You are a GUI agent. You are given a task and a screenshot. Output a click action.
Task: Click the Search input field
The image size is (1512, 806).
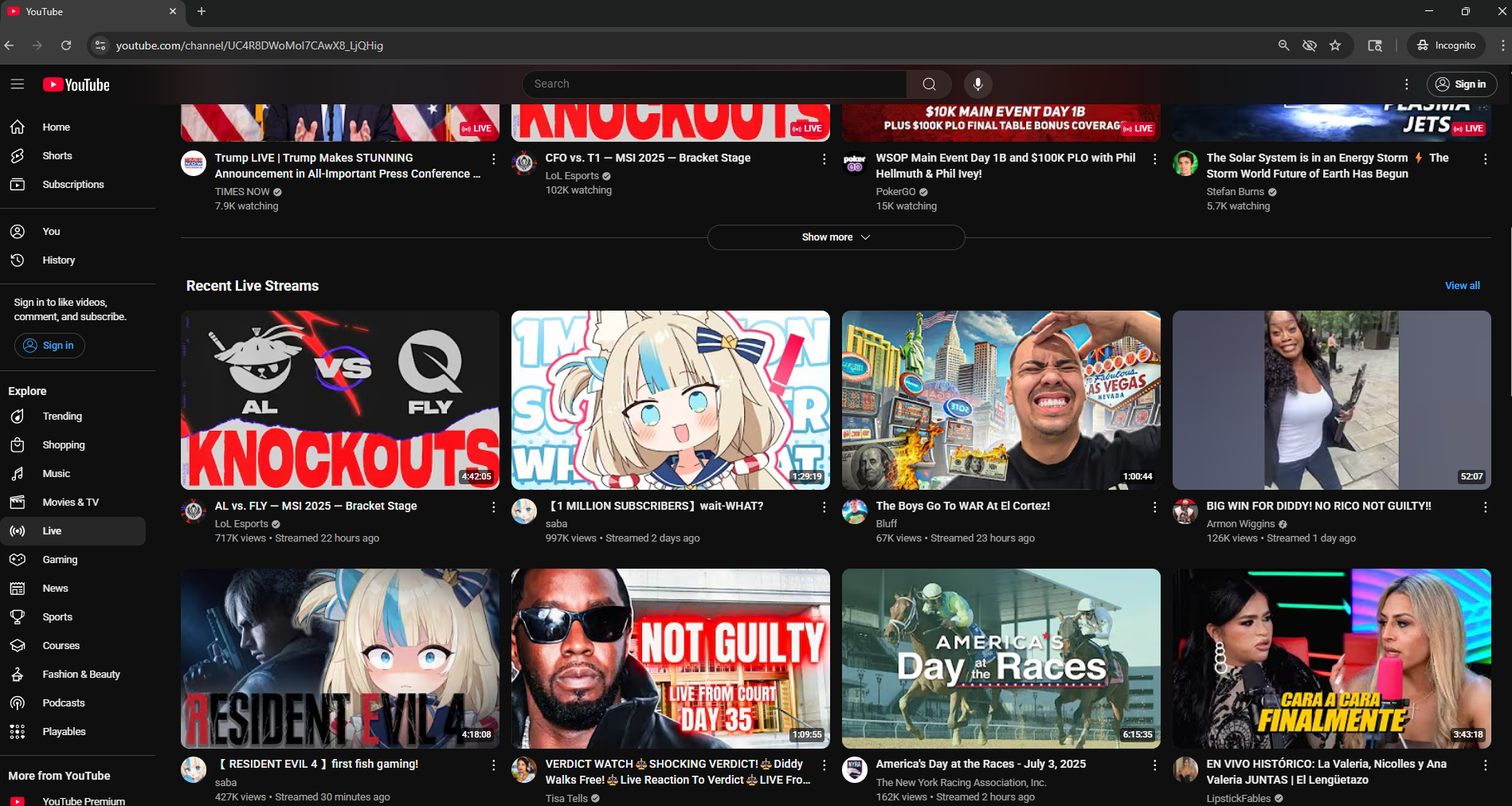click(x=715, y=84)
